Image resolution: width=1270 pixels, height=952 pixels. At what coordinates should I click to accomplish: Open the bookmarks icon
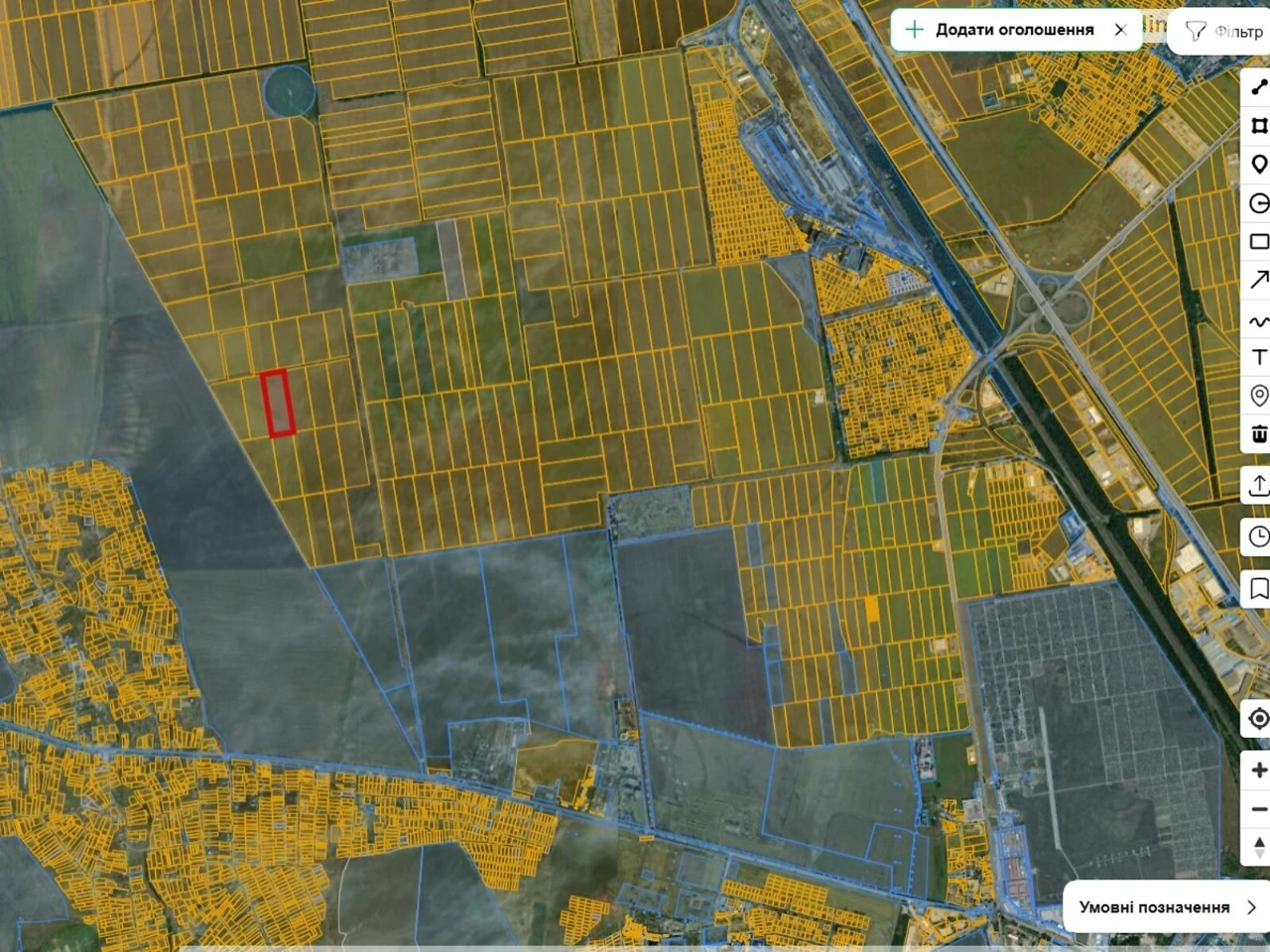coord(1257,589)
